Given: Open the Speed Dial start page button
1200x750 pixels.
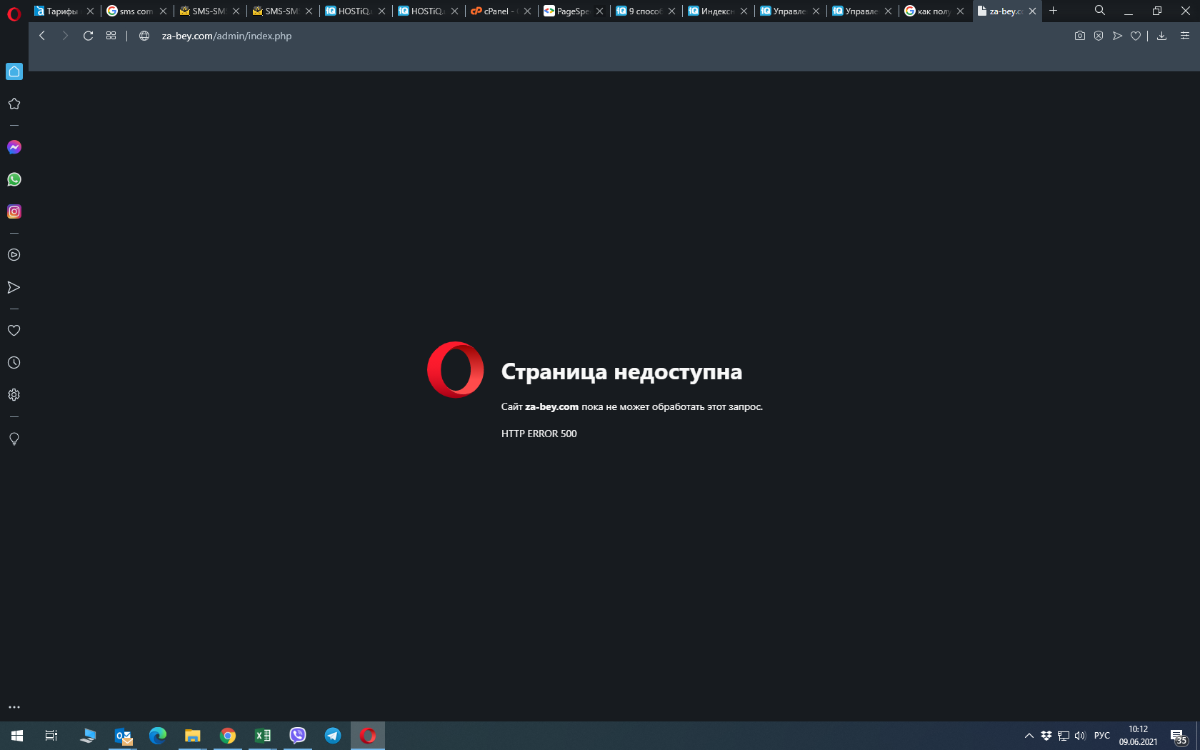Looking at the screenshot, I should click(111, 35).
